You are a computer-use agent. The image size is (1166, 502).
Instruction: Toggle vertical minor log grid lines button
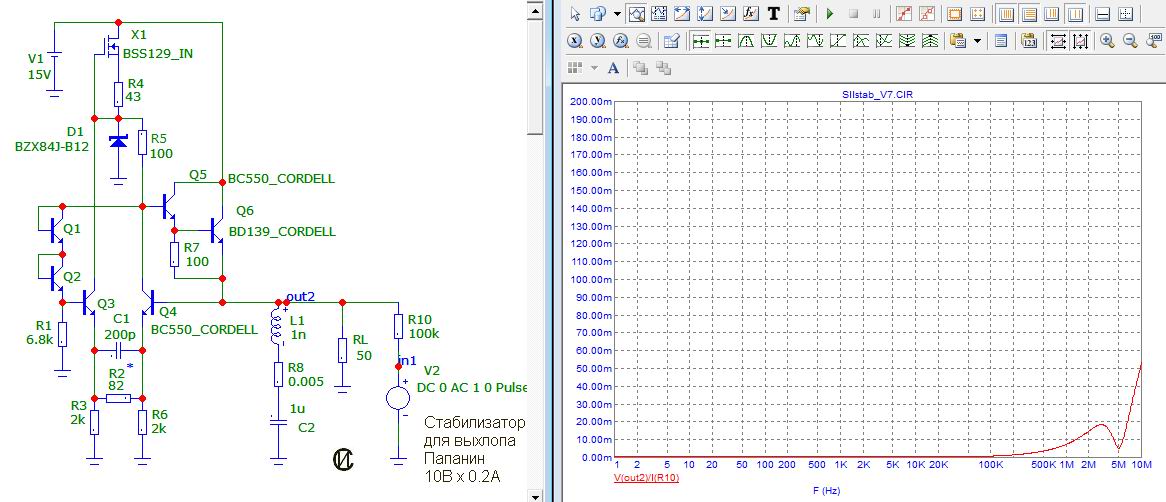click(x=1053, y=14)
